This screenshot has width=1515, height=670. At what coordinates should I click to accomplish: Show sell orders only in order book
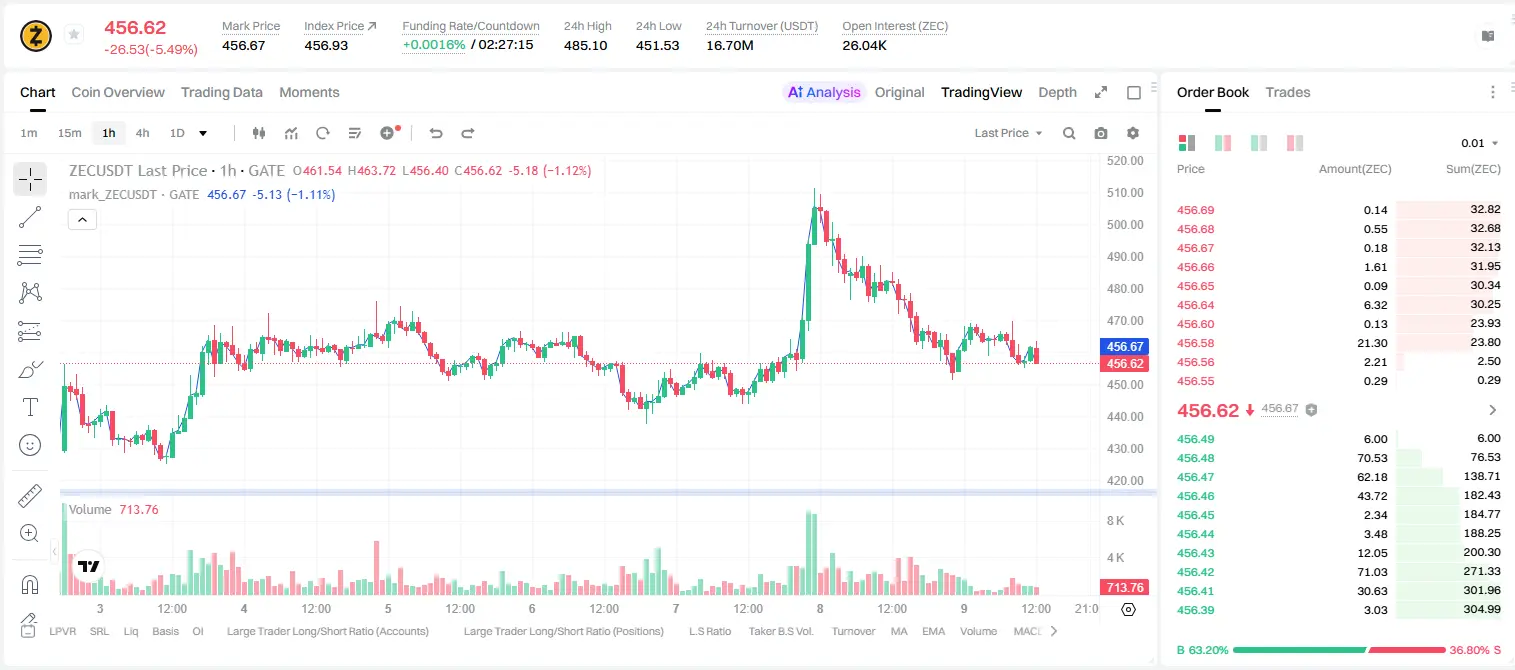[x=1295, y=143]
